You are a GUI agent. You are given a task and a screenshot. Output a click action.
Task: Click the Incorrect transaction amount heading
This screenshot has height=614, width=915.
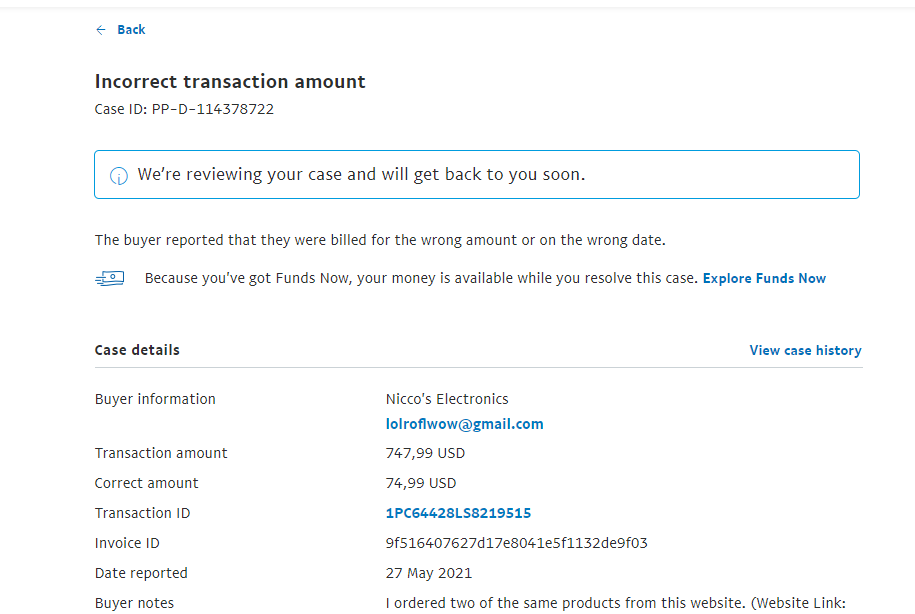[x=230, y=82]
